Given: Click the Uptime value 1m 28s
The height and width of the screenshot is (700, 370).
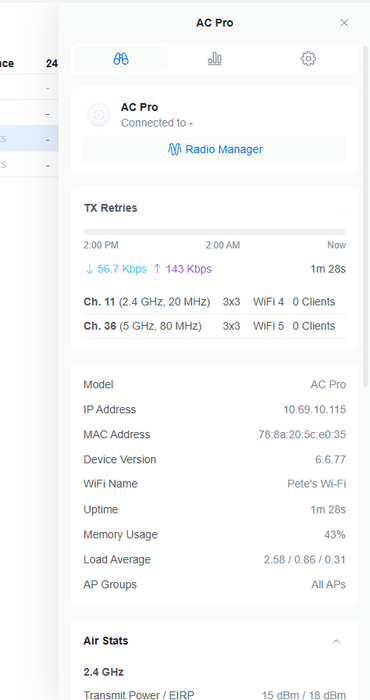Looking at the screenshot, I should (328, 509).
